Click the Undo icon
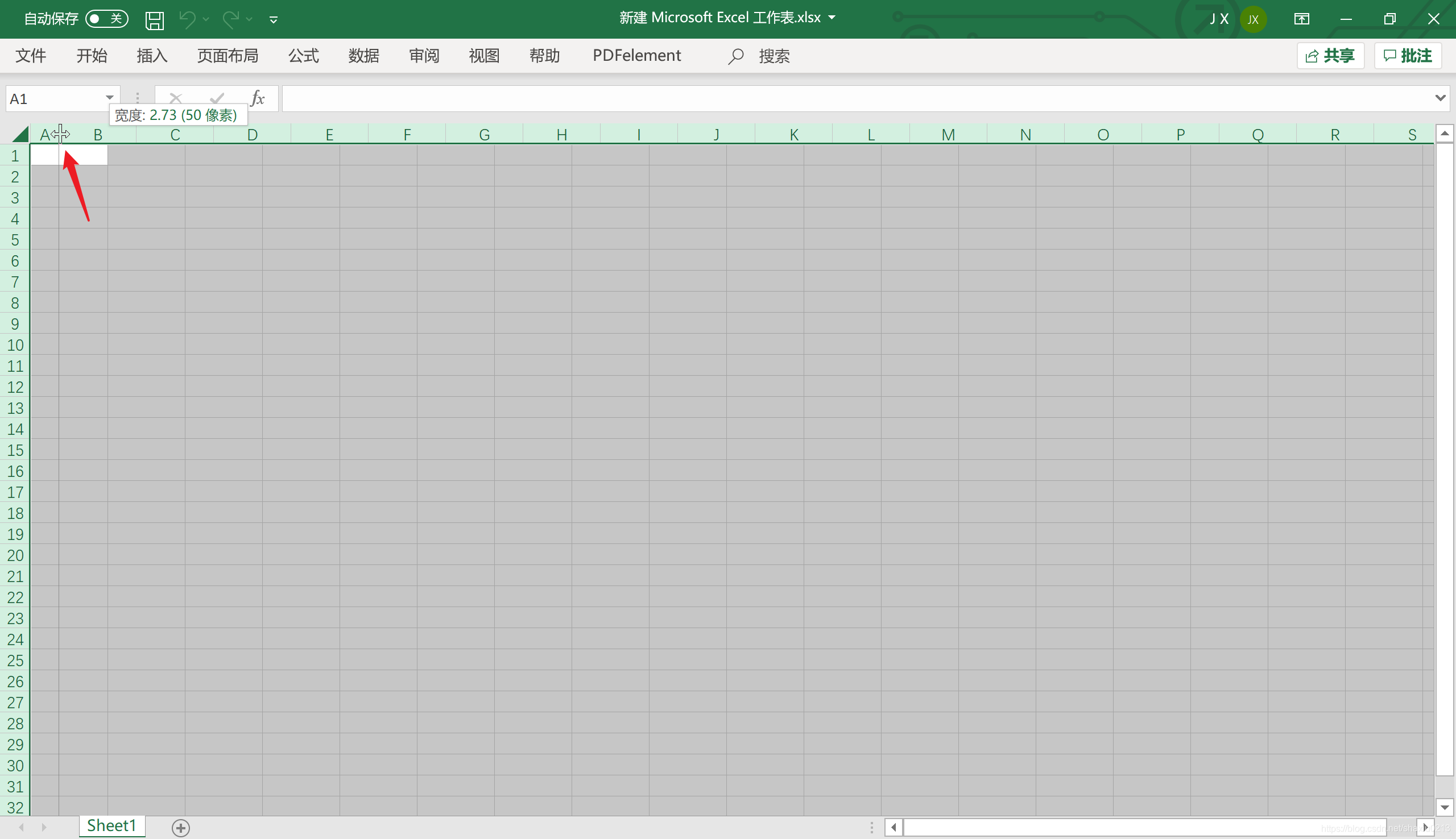This screenshot has width=1456, height=839. pos(187,19)
